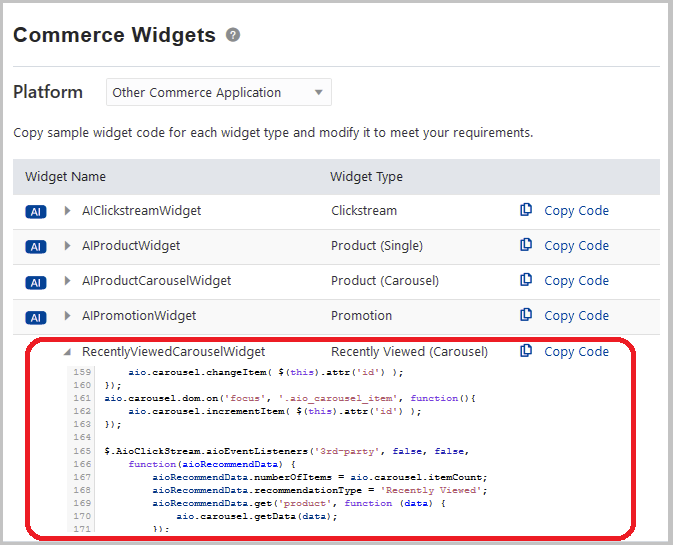The height and width of the screenshot is (545, 673).
Task: Expand the AIPromotionWidget row
Action: (68, 316)
